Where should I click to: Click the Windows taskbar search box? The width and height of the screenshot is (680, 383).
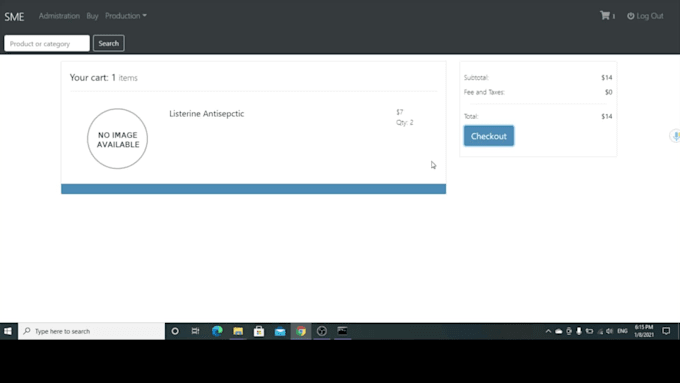92,331
